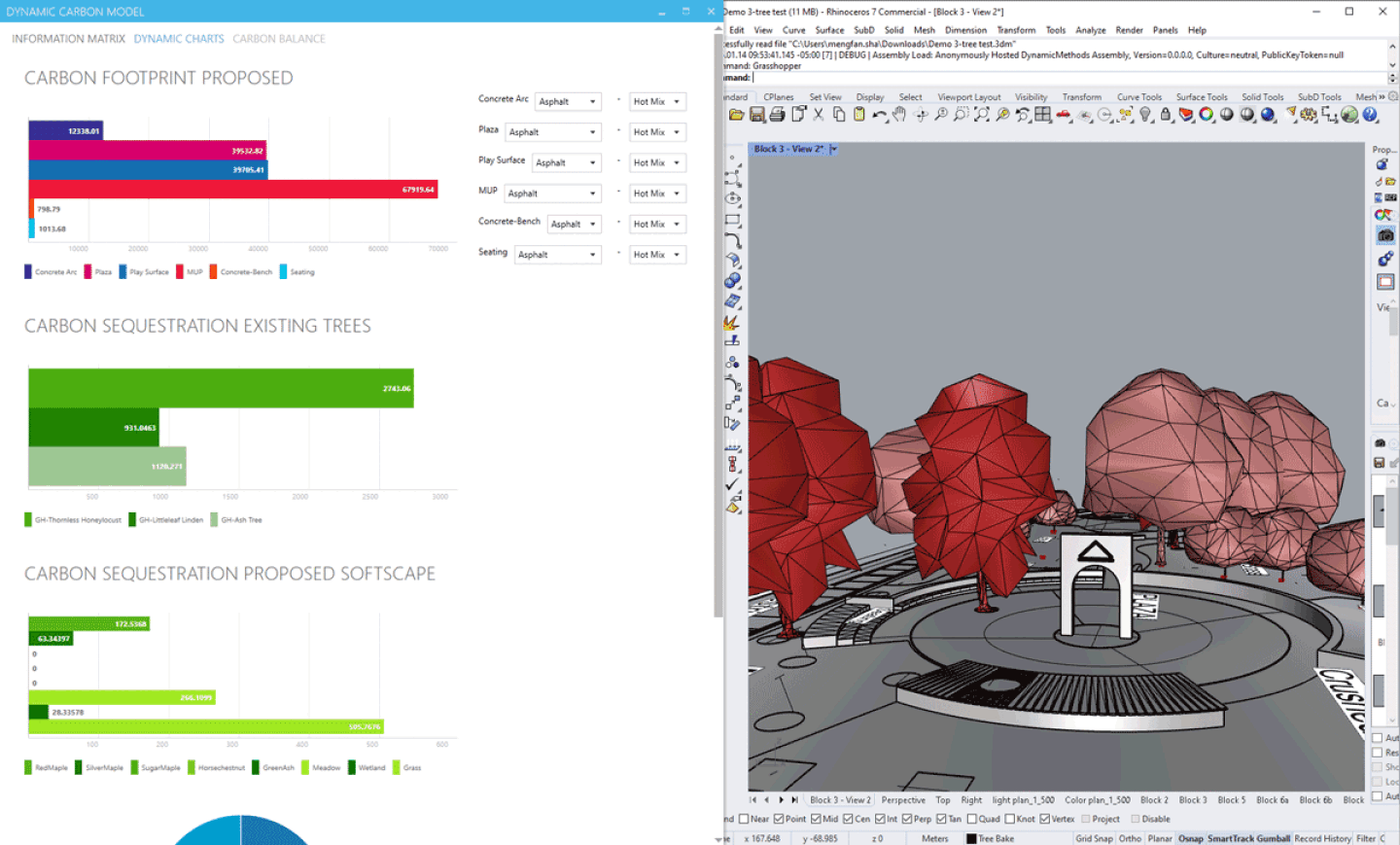The width and height of the screenshot is (1400, 845).
Task: Select the Explode tool in left sidebar
Action: tap(732, 322)
